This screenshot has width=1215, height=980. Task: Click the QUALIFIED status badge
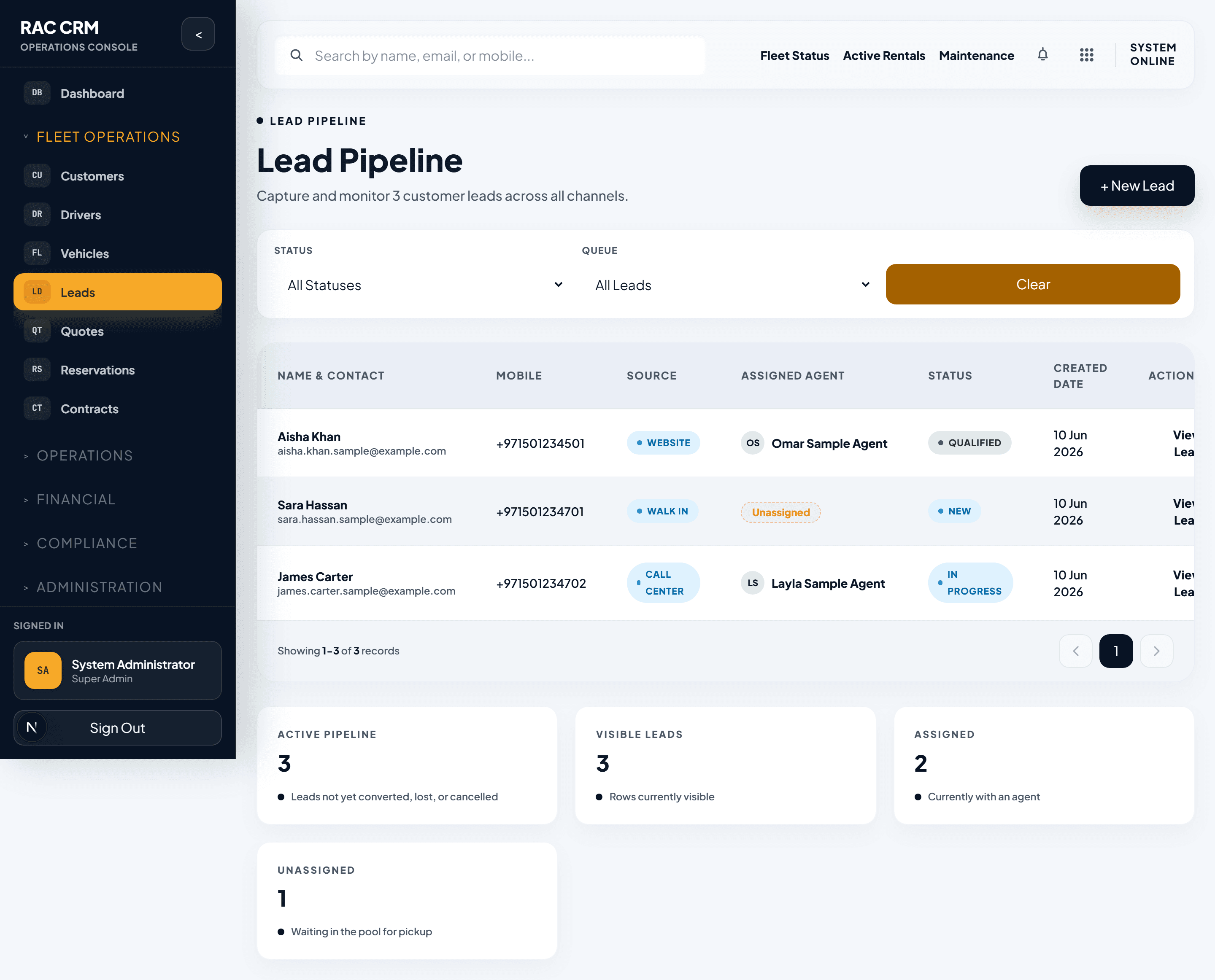969,443
